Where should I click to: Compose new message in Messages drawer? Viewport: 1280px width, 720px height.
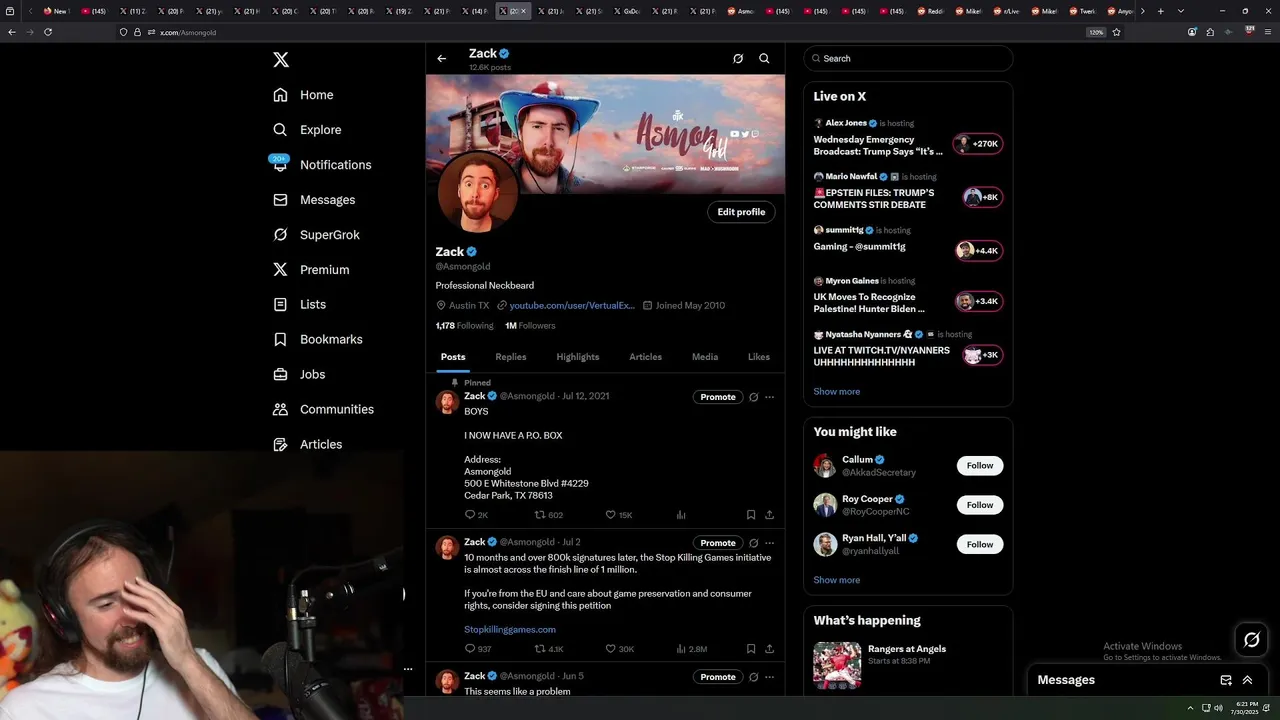tap(1226, 680)
